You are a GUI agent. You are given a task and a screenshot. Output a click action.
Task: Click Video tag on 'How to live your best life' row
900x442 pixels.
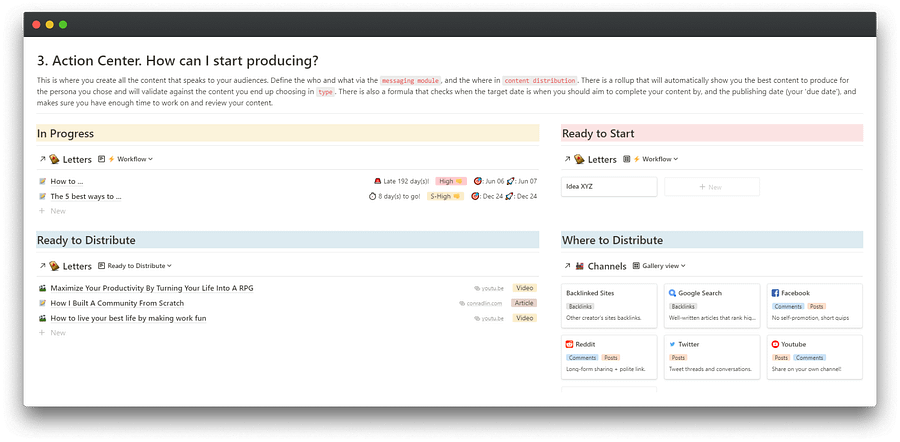525,318
